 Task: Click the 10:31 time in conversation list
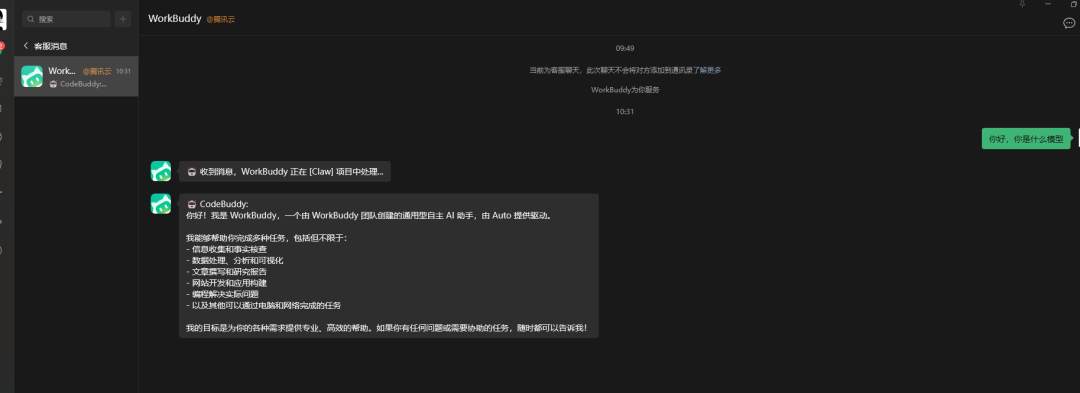pyautogui.click(x=123, y=71)
